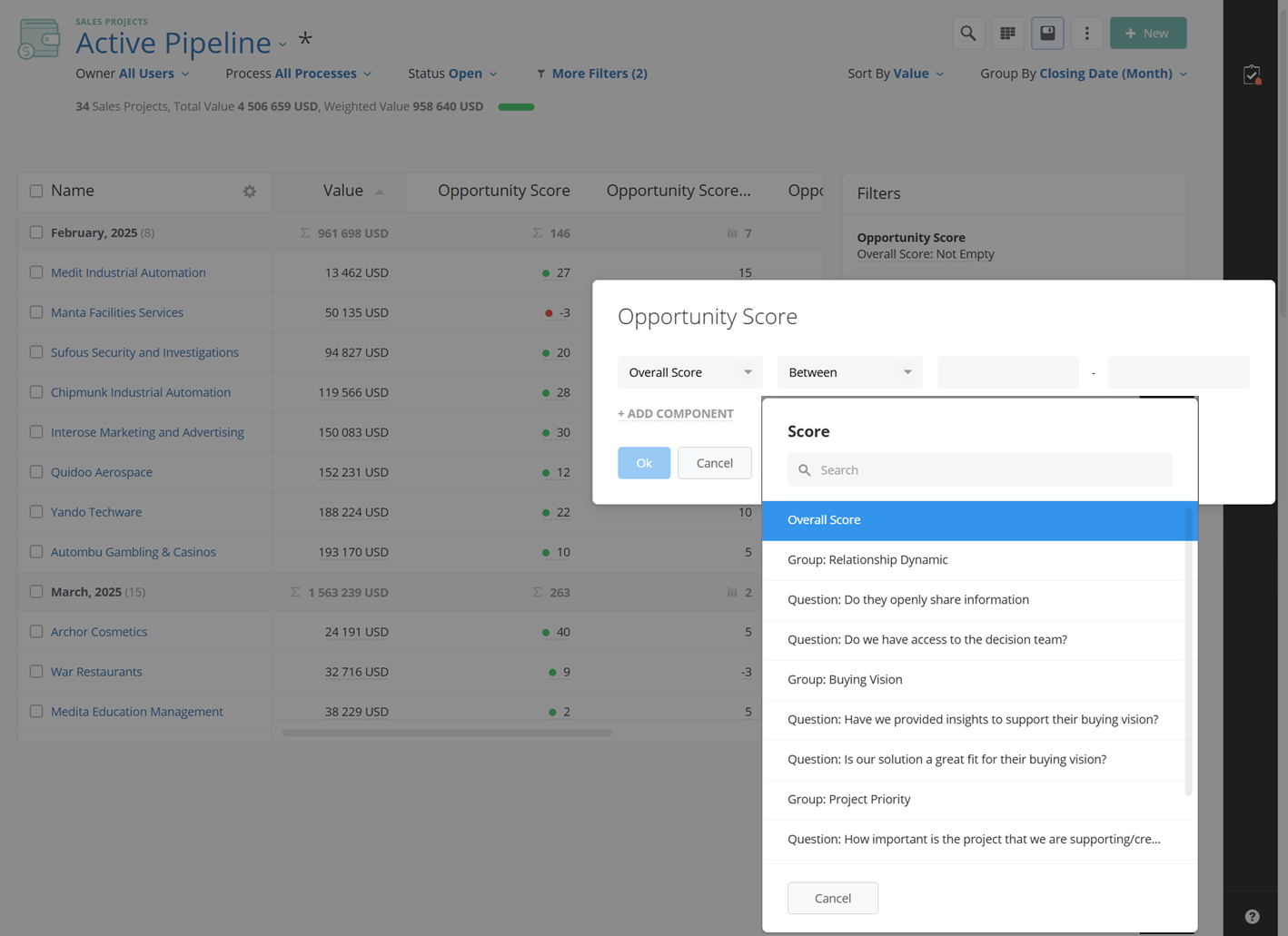Focus the Search field in Score popup

click(x=980, y=470)
